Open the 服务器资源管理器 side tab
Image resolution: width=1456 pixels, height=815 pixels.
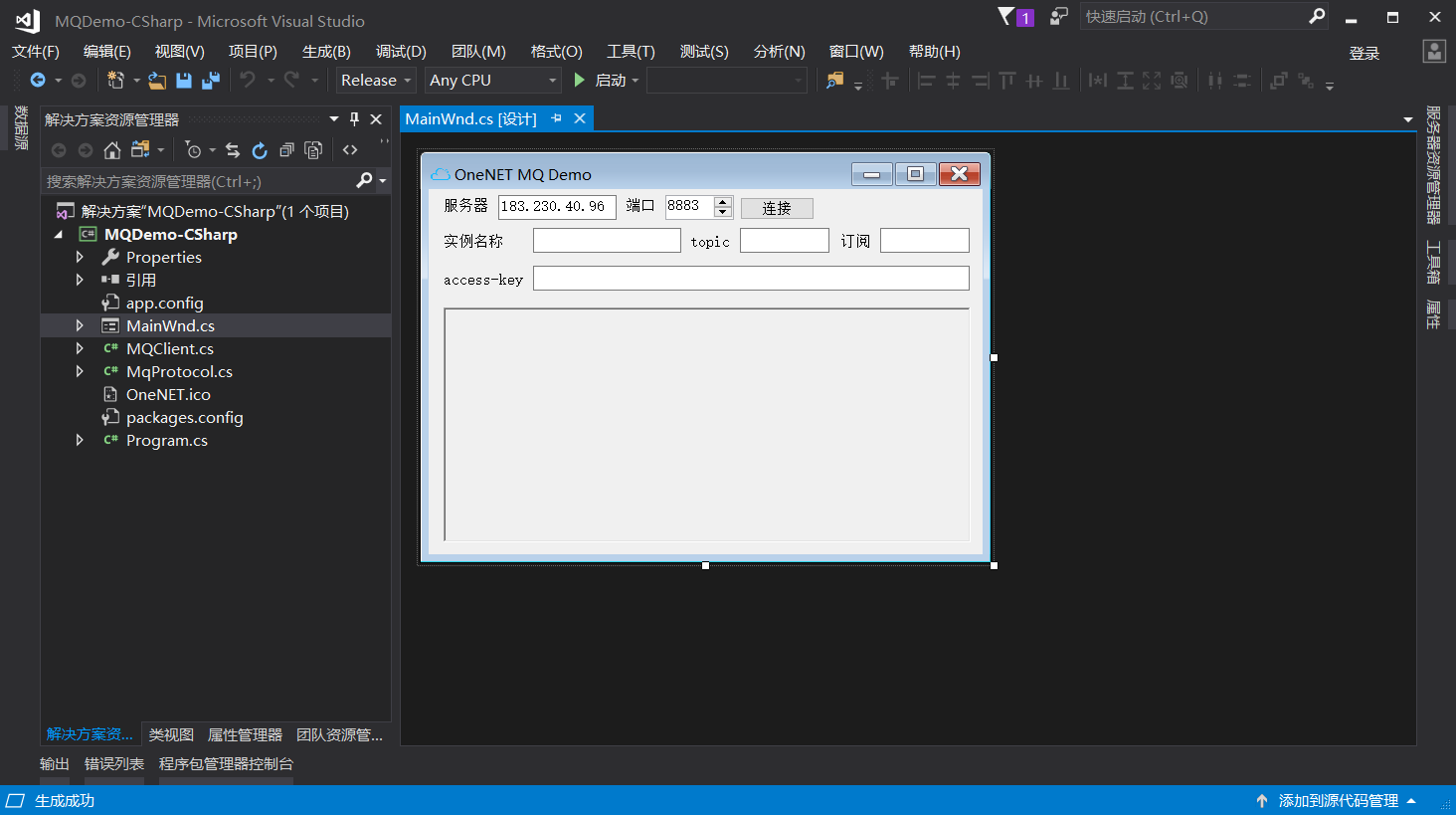[x=1433, y=165]
